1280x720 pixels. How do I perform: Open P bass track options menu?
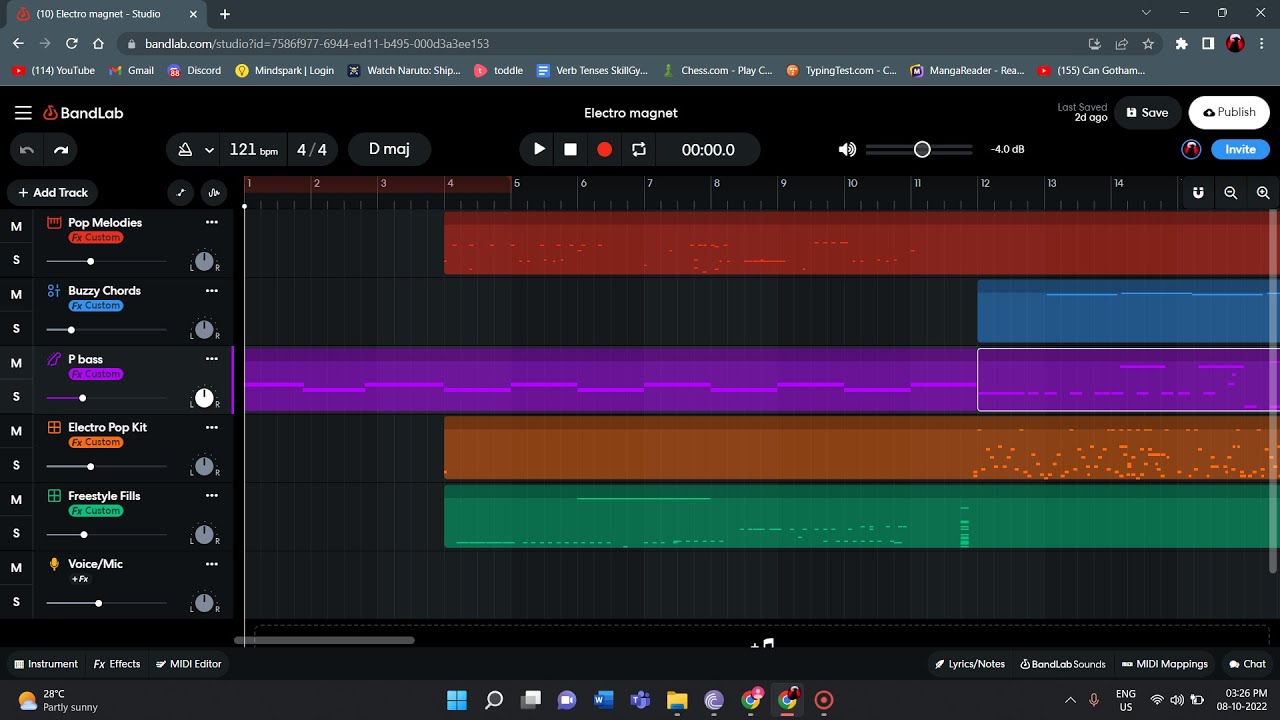pyautogui.click(x=211, y=358)
